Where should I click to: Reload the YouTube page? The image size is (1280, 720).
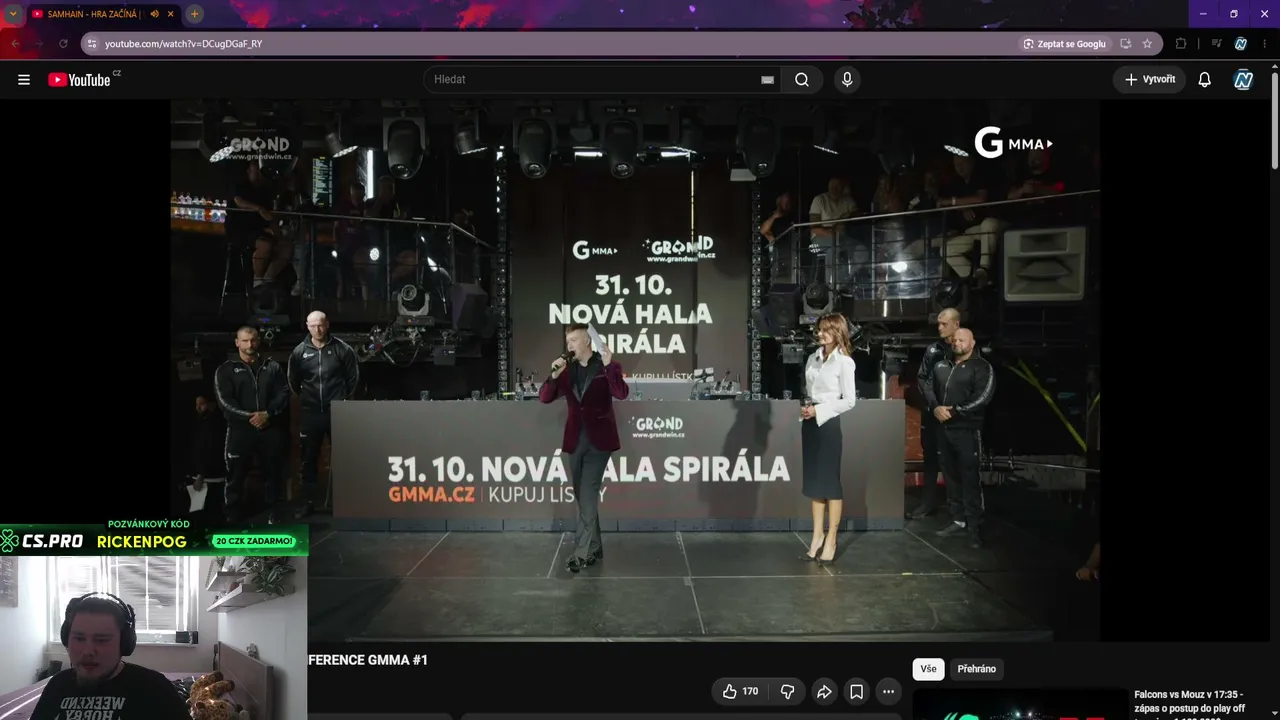coord(63,44)
